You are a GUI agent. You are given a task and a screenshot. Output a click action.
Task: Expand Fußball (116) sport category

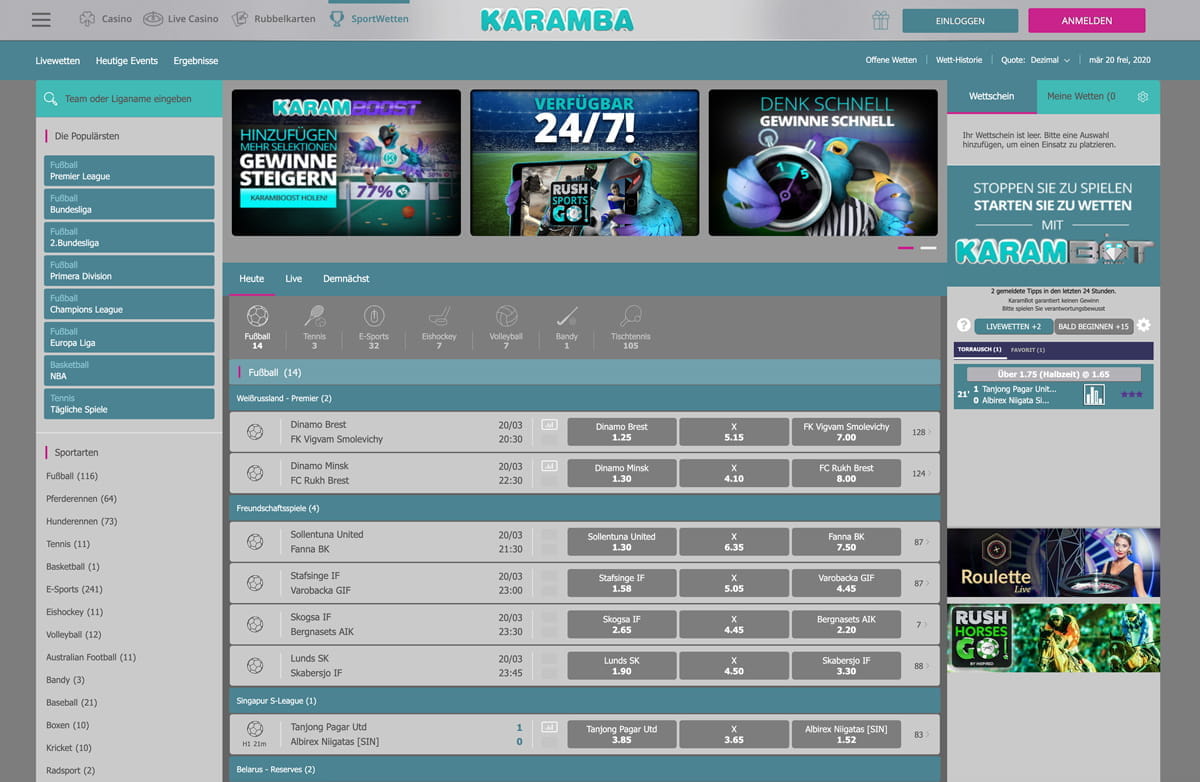point(72,476)
